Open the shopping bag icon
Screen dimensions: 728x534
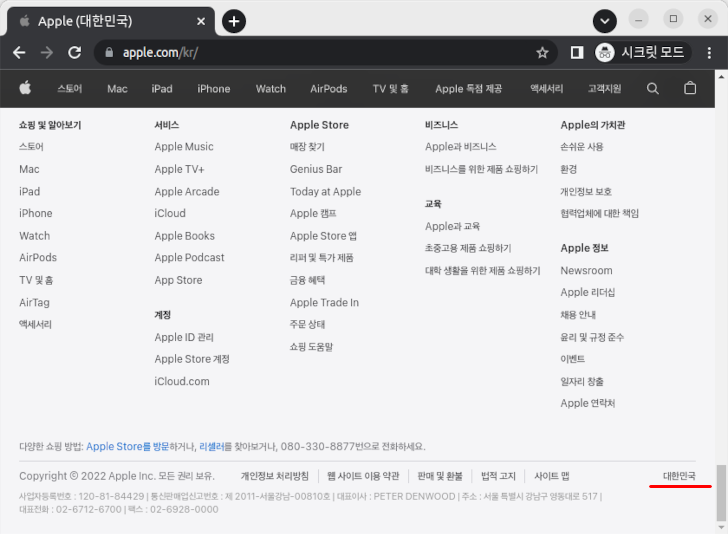click(x=690, y=88)
